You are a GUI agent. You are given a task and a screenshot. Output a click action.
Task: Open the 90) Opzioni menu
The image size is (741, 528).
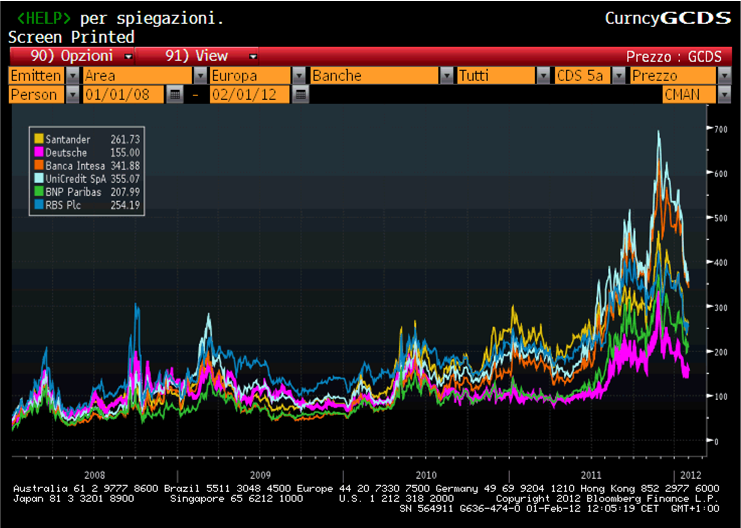click(x=72, y=56)
